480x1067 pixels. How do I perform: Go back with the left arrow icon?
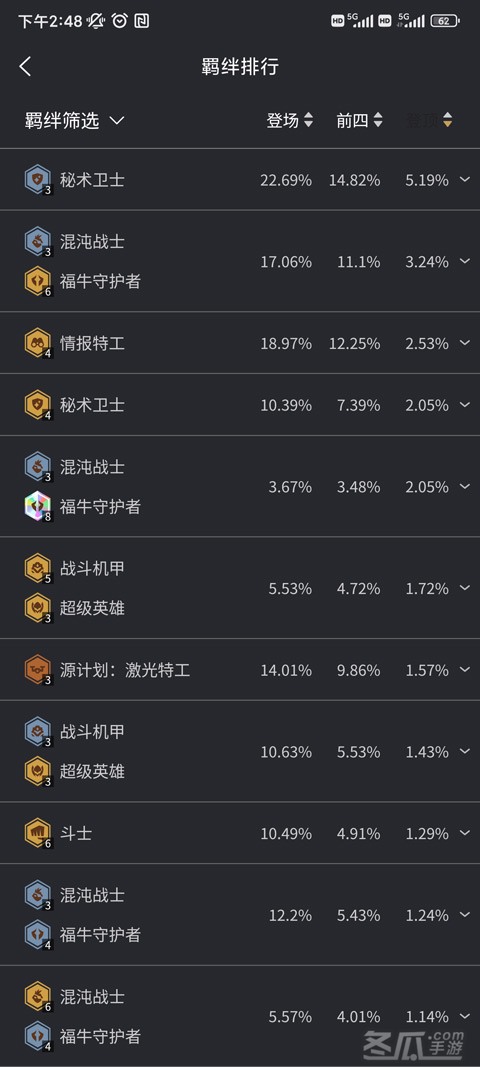(x=25, y=67)
